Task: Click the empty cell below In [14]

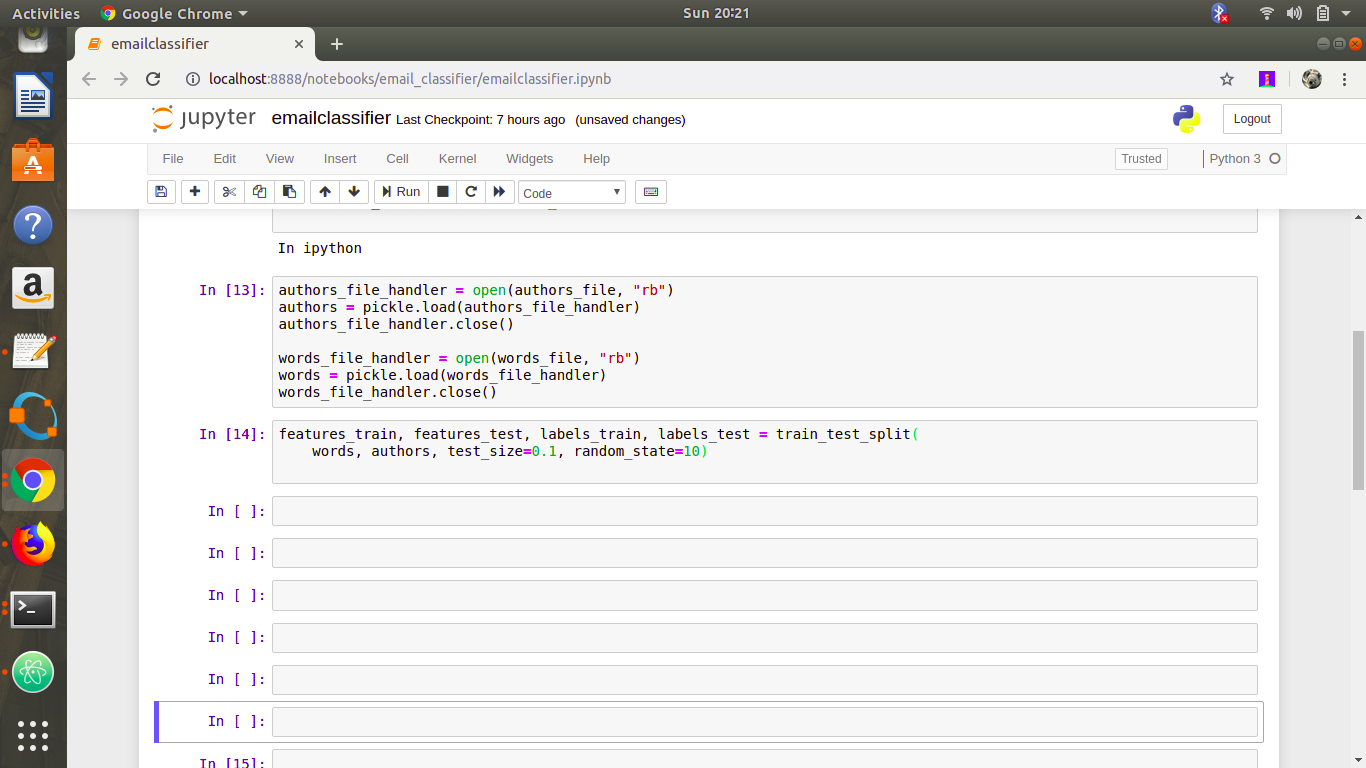Action: click(x=764, y=511)
